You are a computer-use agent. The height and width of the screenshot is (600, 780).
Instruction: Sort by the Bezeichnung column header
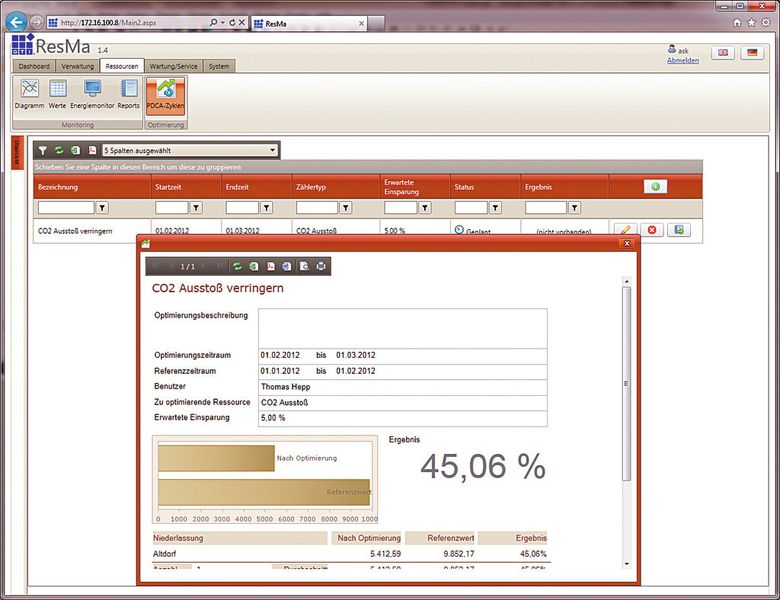pos(58,187)
